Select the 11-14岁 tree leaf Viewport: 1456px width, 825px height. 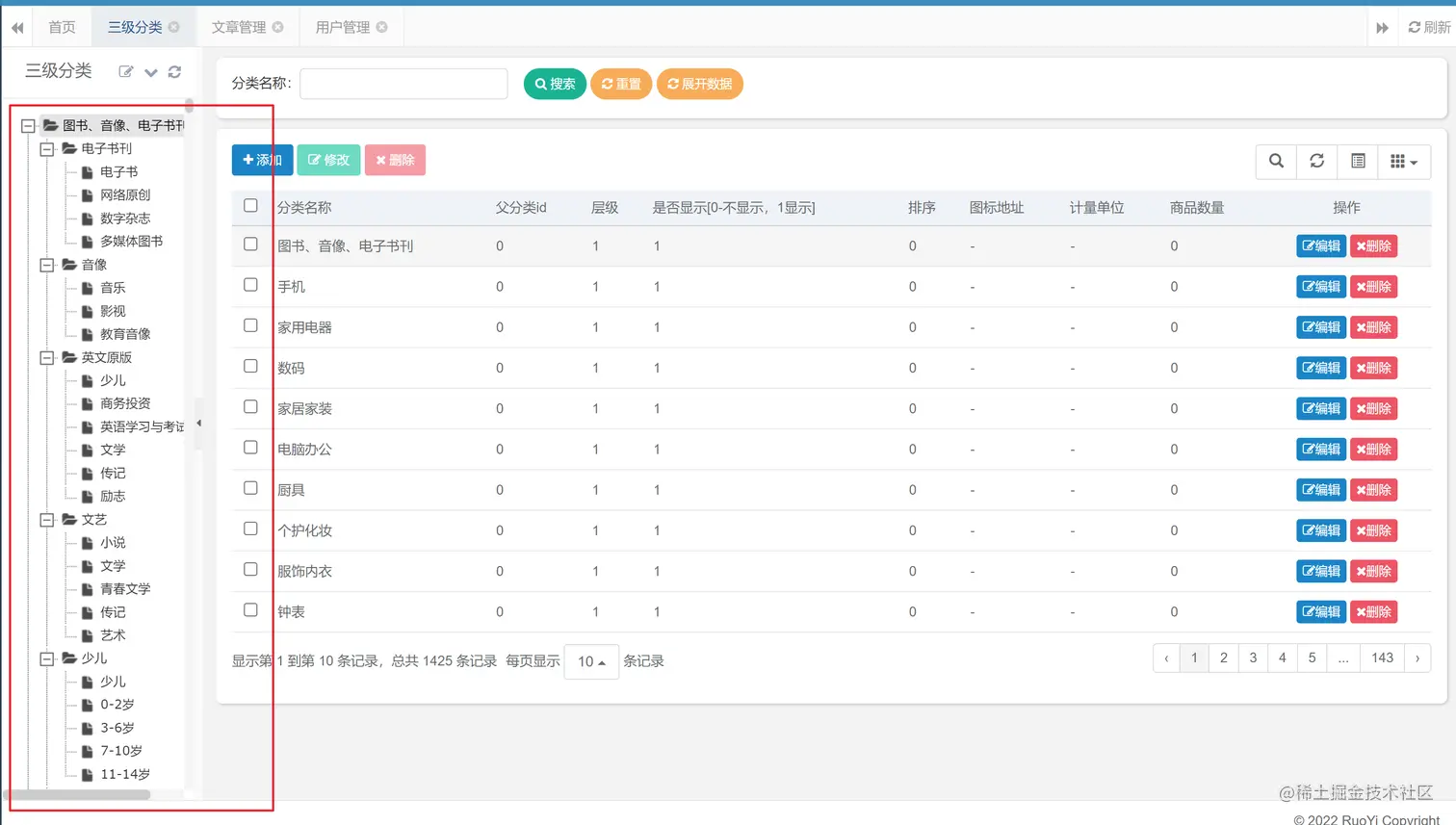click(x=125, y=774)
